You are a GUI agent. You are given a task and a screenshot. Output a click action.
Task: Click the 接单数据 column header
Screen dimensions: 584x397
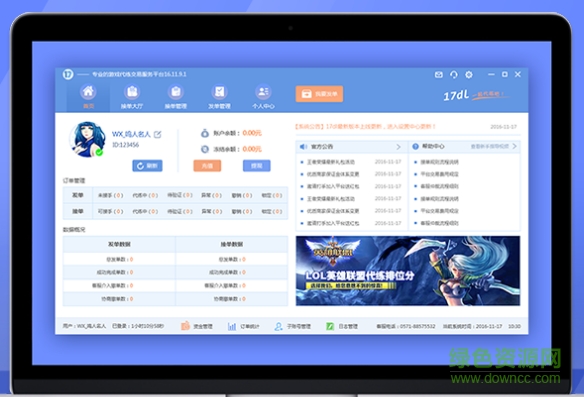click(x=232, y=244)
